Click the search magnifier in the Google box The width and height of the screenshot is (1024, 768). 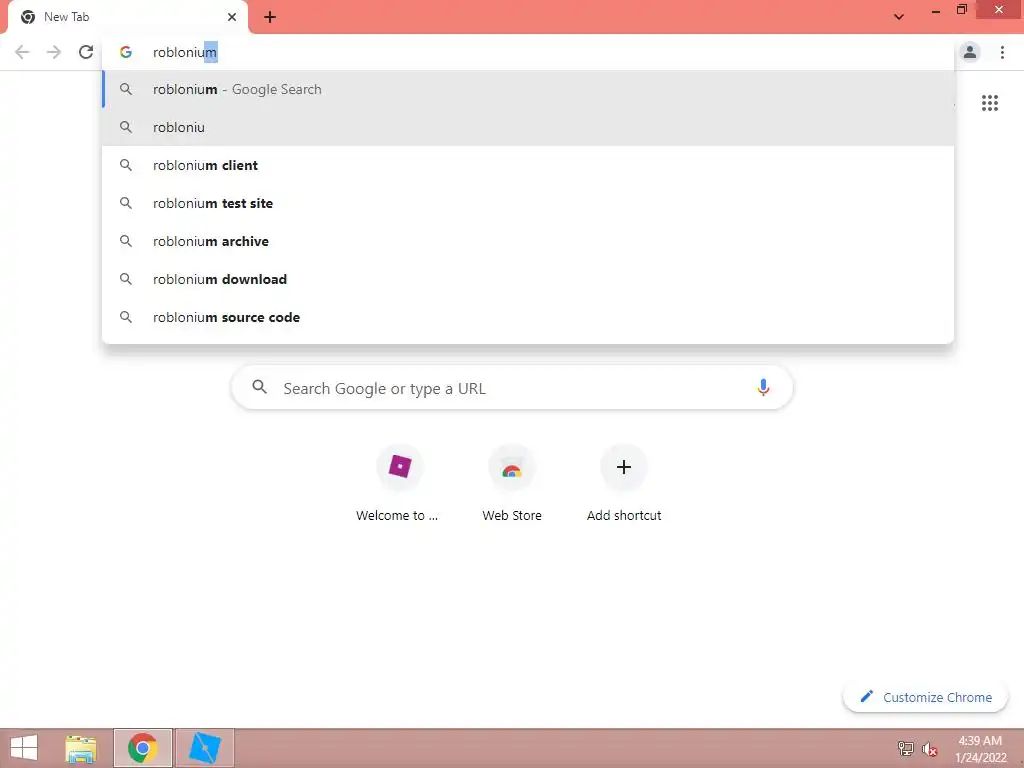click(x=259, y=387)
